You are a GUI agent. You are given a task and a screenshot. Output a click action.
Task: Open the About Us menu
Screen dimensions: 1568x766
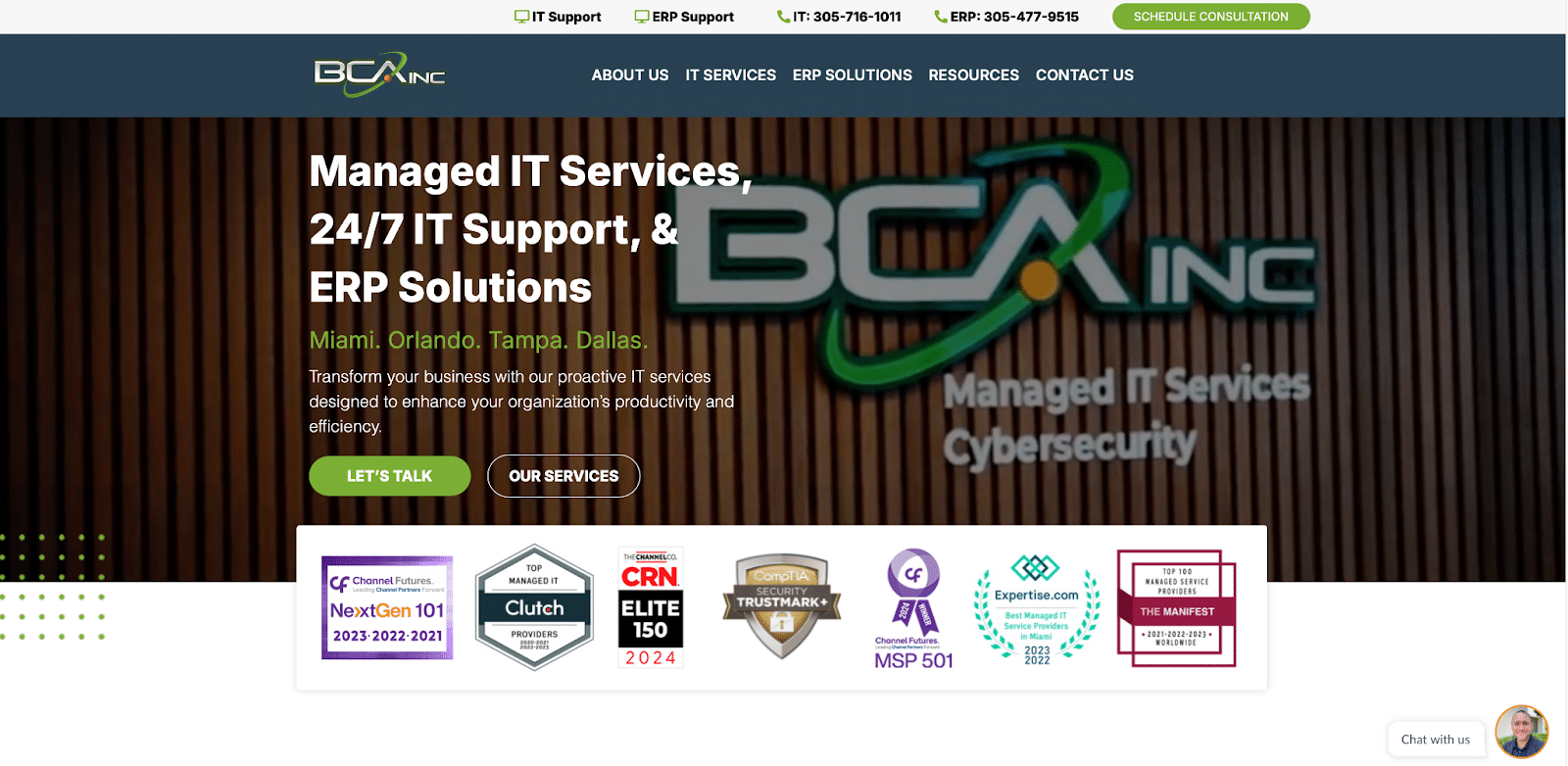[x=630, y=75]
